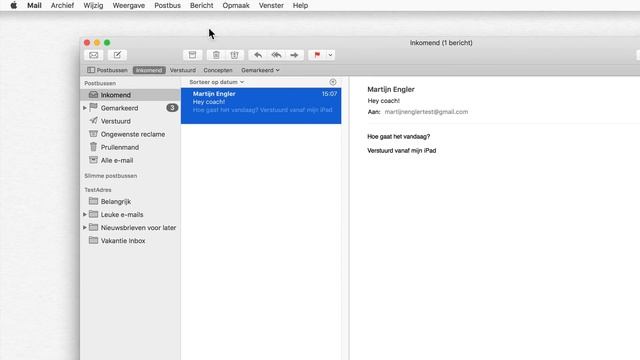Move message to junk mail
This screenshot has width=640, height=360.
point(234,55)
